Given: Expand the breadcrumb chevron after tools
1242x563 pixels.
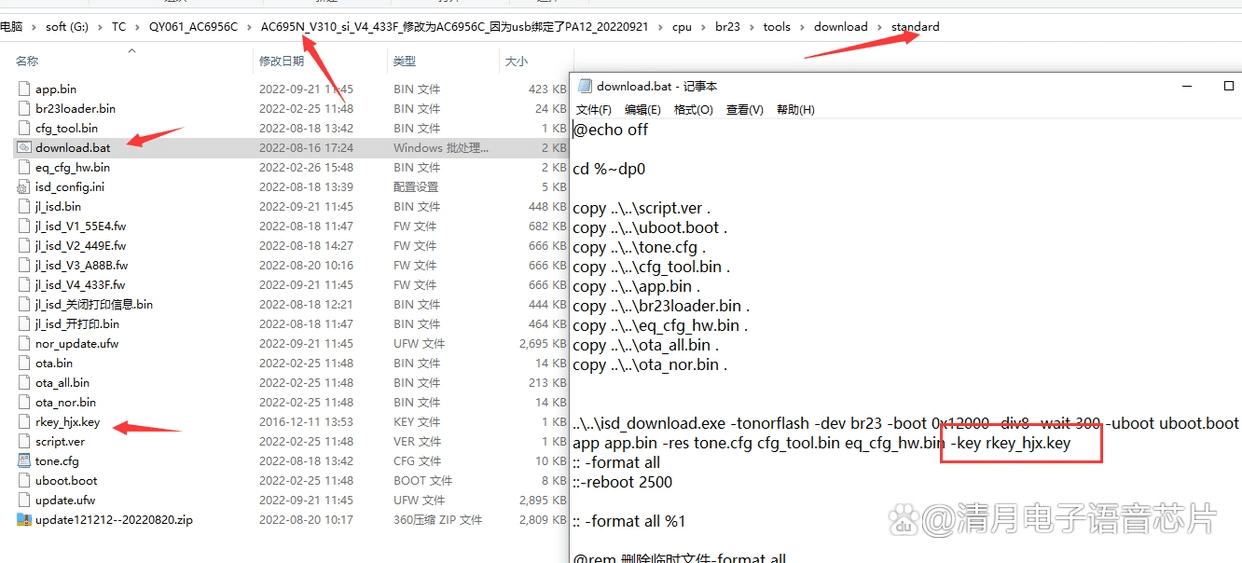Looking at the screenshot, I should (802, 27).
